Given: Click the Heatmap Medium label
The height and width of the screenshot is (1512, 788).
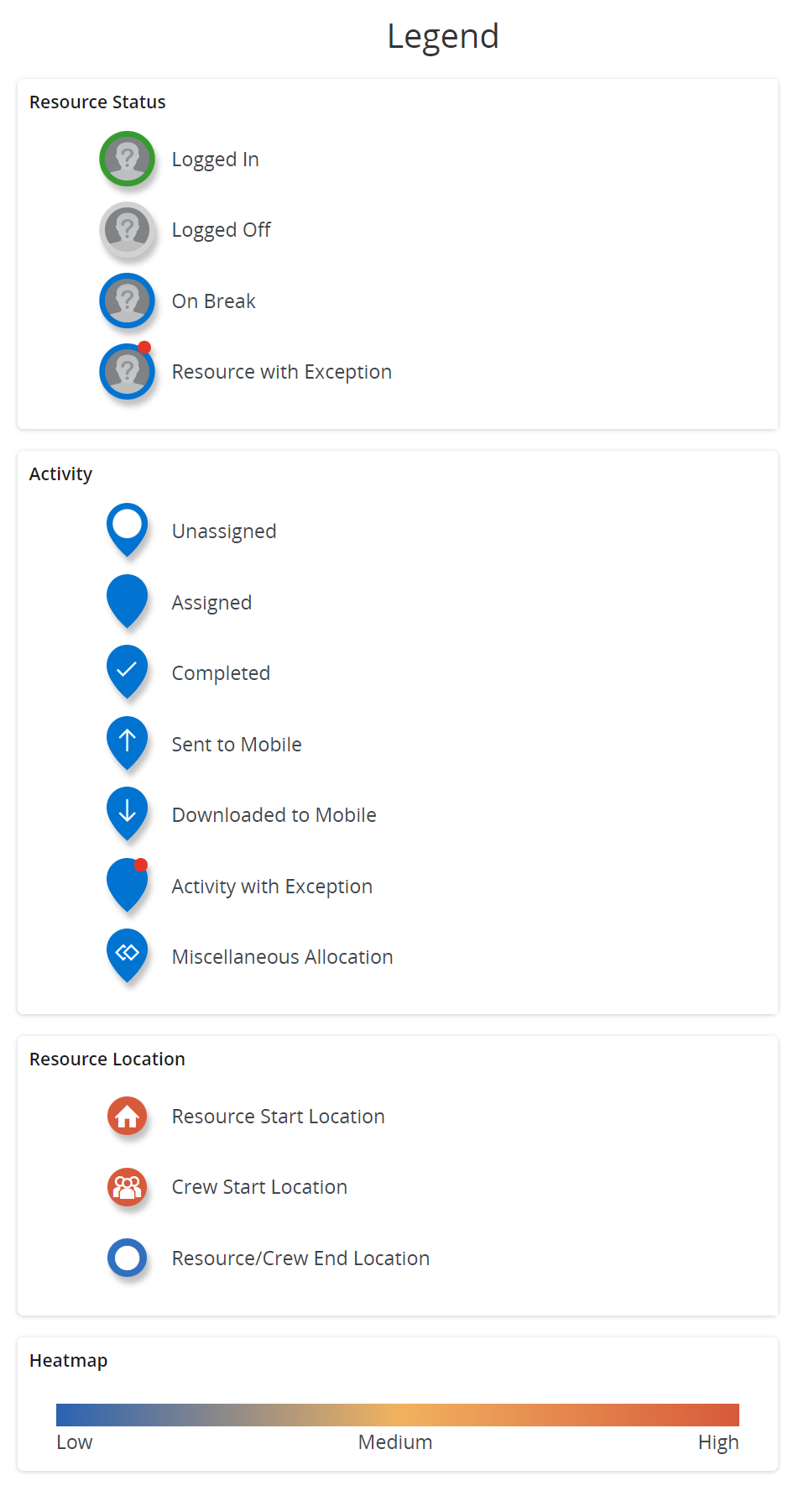Looking at the screenshot, I should pos(395,1442).
